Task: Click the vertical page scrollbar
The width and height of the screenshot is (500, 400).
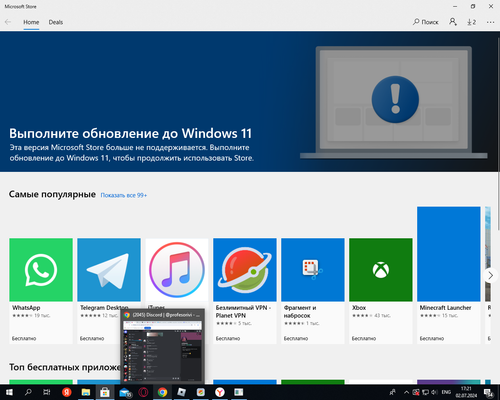Action: (498, 133)
